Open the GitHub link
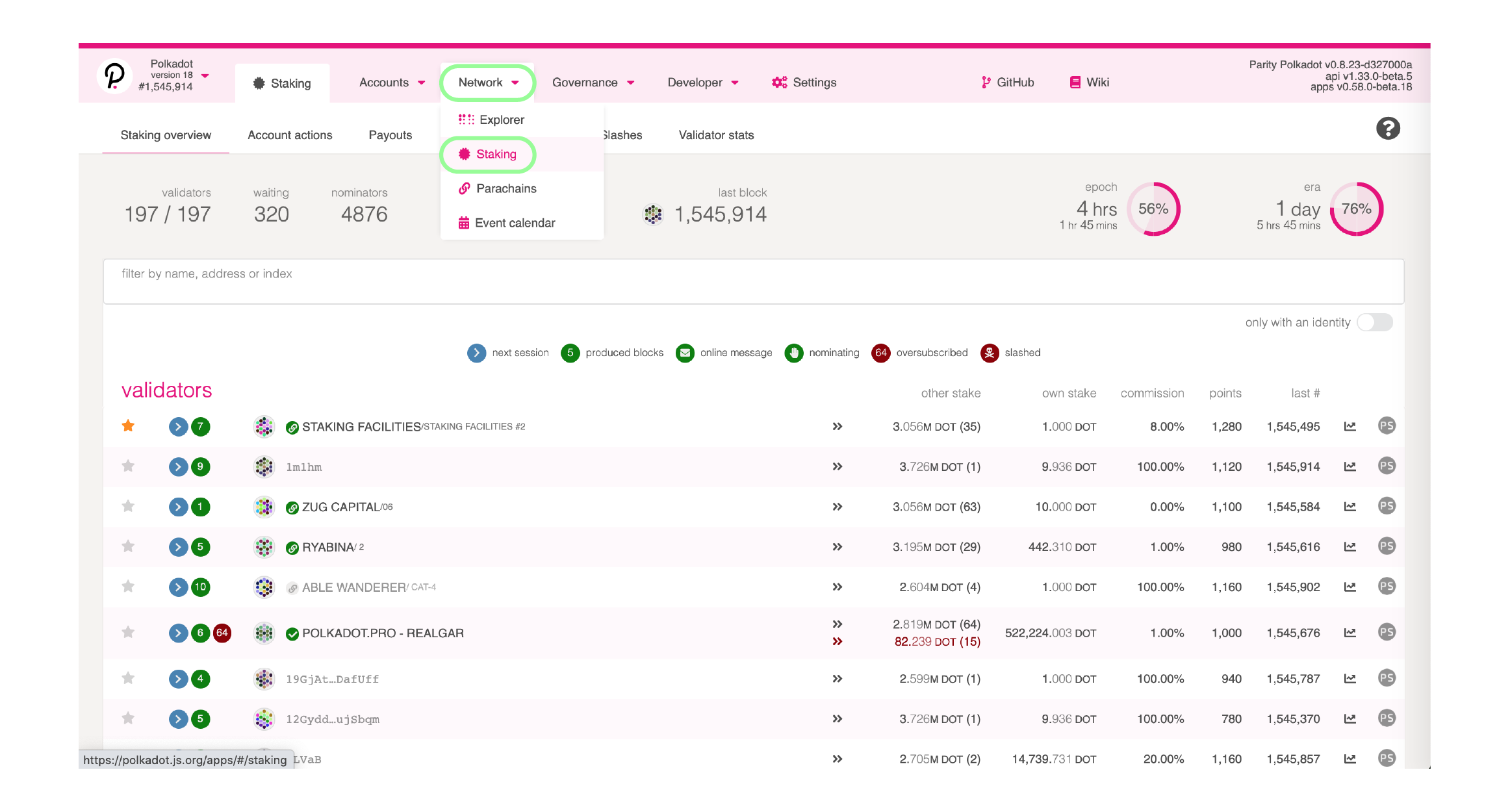 pos(1008,82)
